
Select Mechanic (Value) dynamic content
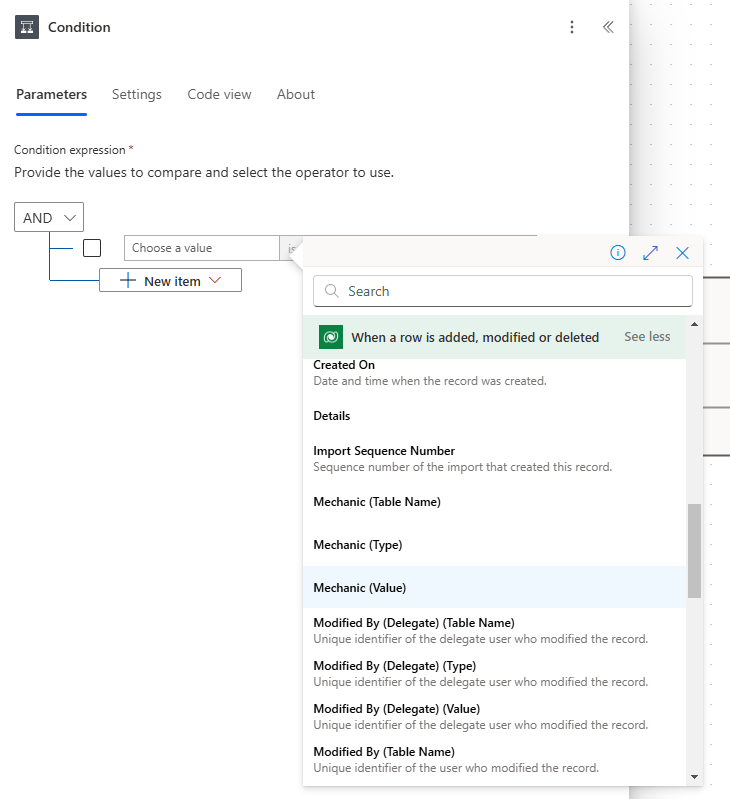pyautogui.click(x=360, y=588)
